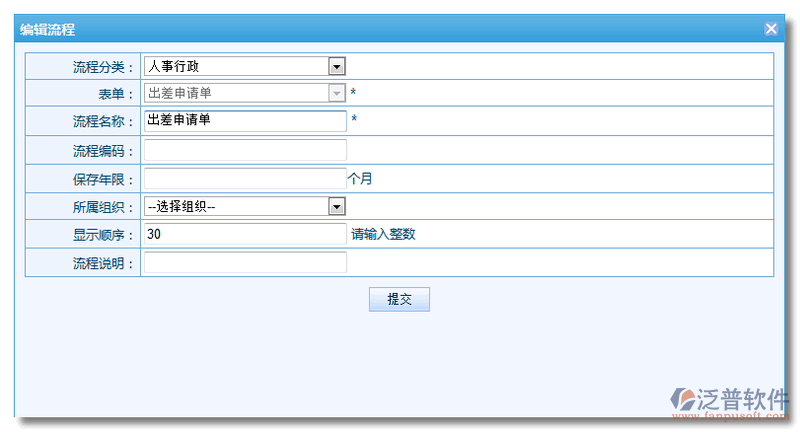Image resolution: width=800 pixels, height=432 pixels.
Task: Click the 流程说明 input field
Action: [x=245, y=262]
